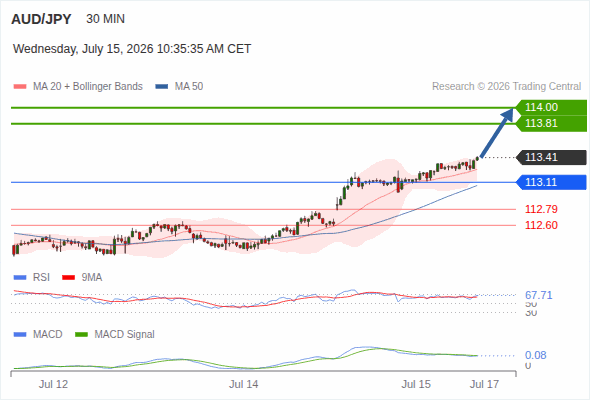Click the 112.79 red support value
Screen dimensions: 590x400
coord(541,209)
